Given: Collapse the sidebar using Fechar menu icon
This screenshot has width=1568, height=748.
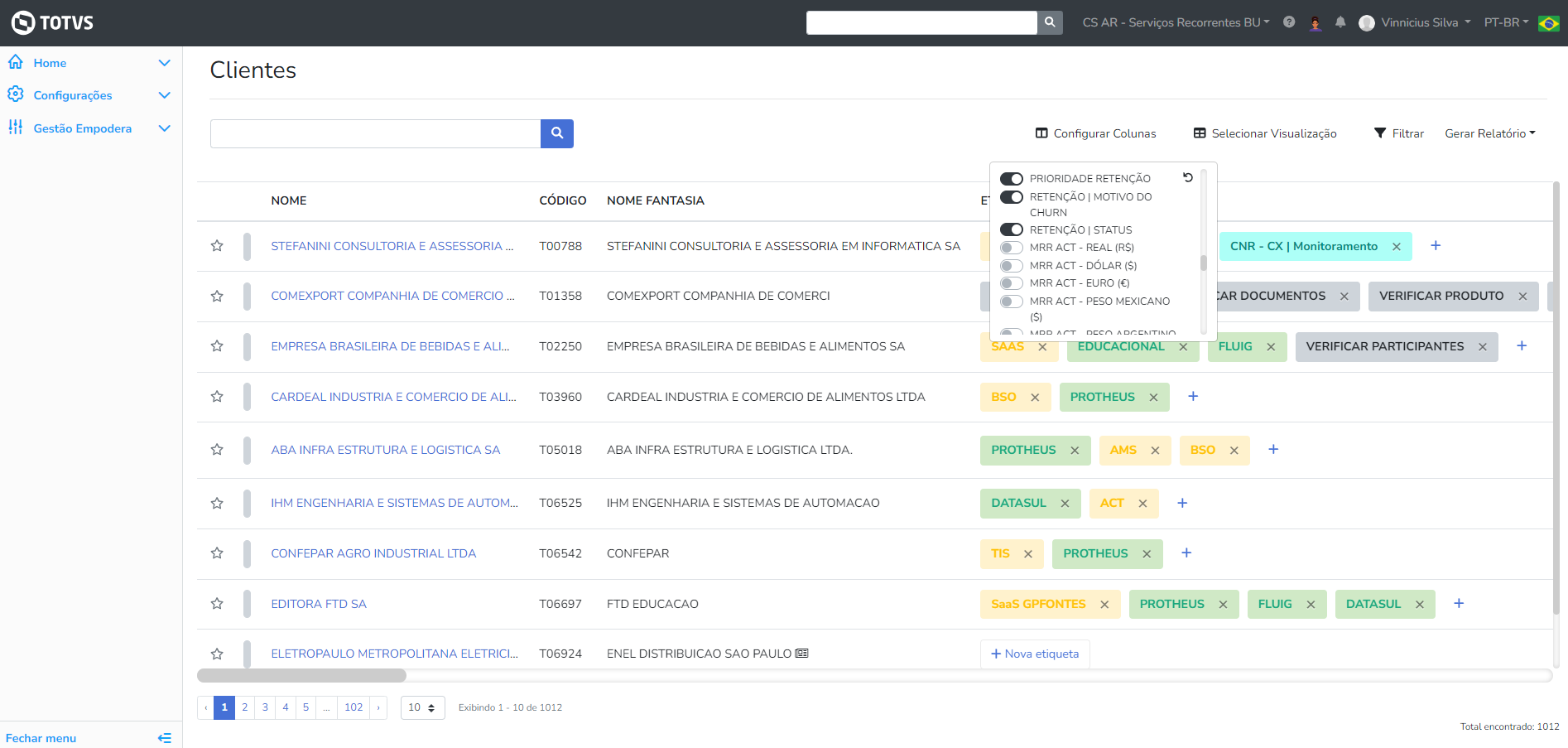Looking at the screenshot, I should 165,738.
